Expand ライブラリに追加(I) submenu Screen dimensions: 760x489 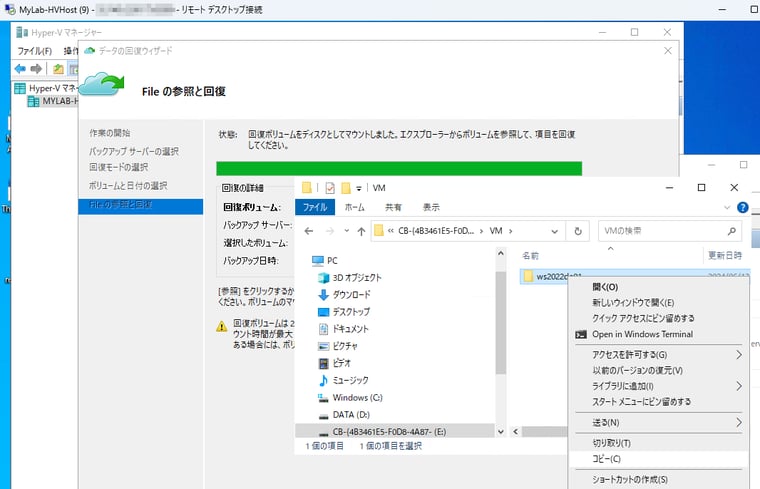click(x=658, y=386)
